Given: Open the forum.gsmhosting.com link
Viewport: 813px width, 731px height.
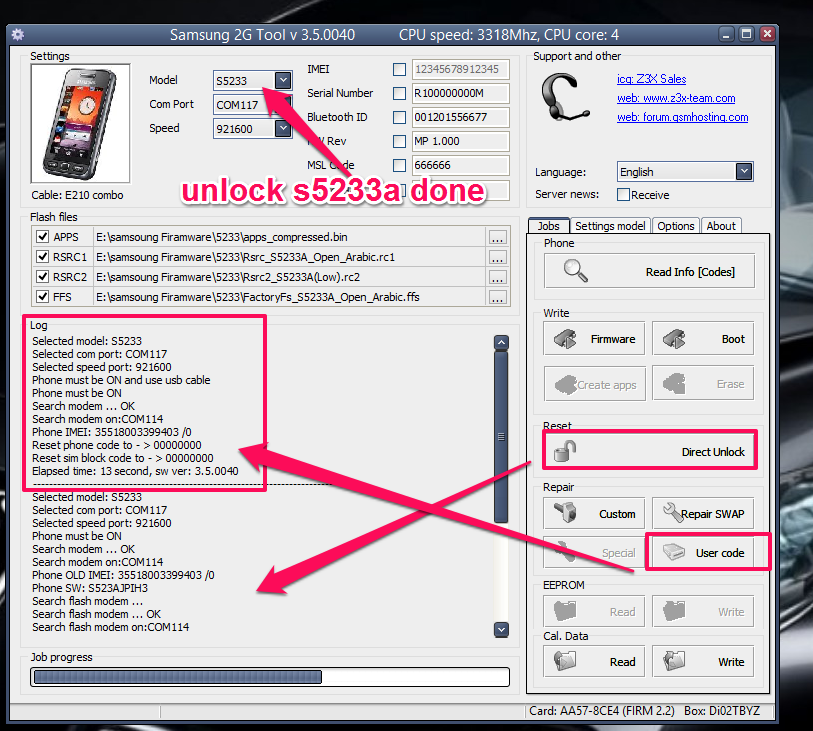Looking at the screenshot, I should click(682, 117).
